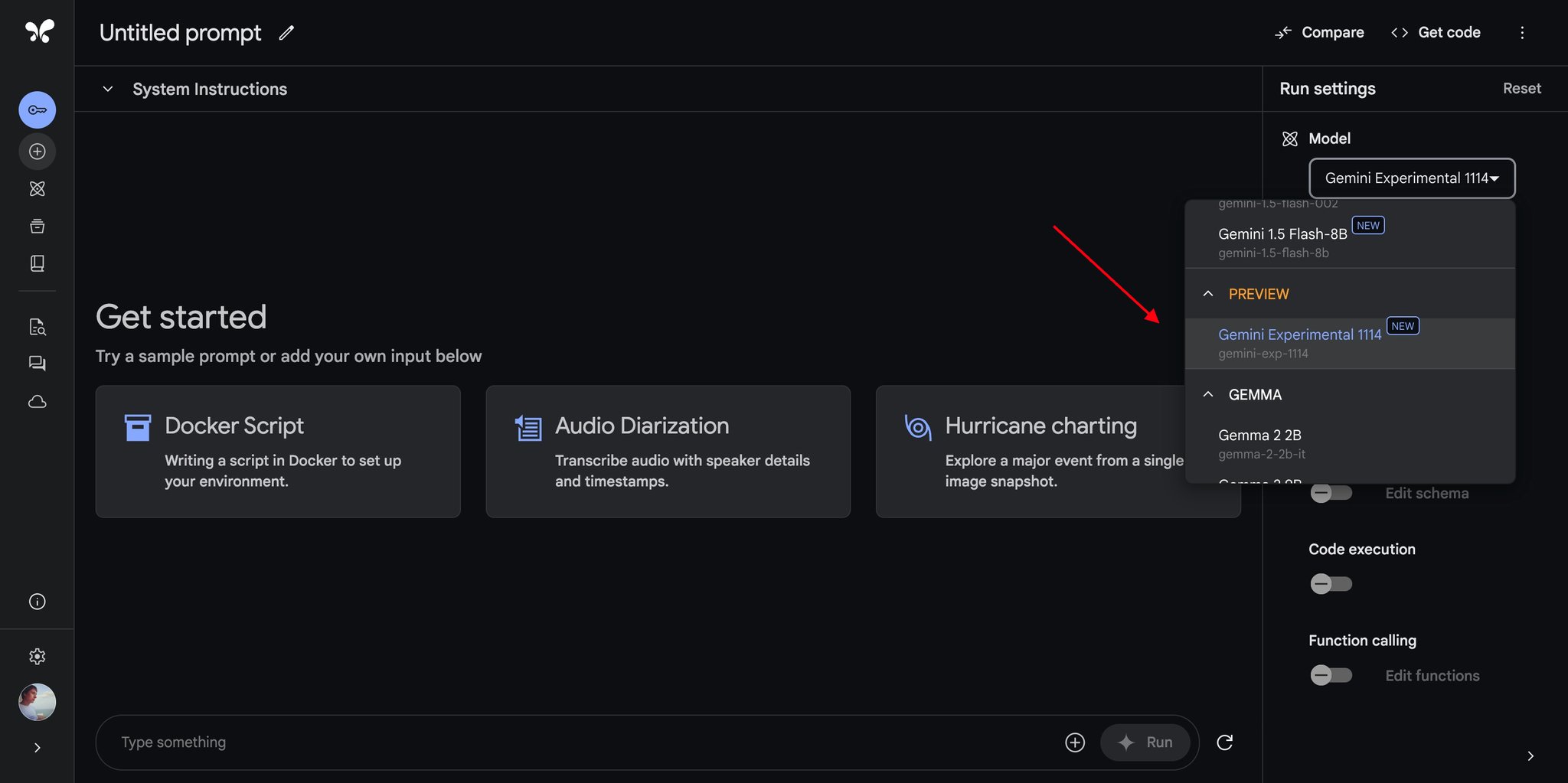The width and height of the screenshot is (1568, 783).
Task: Expand the System Instructions section
Action: 108,89
